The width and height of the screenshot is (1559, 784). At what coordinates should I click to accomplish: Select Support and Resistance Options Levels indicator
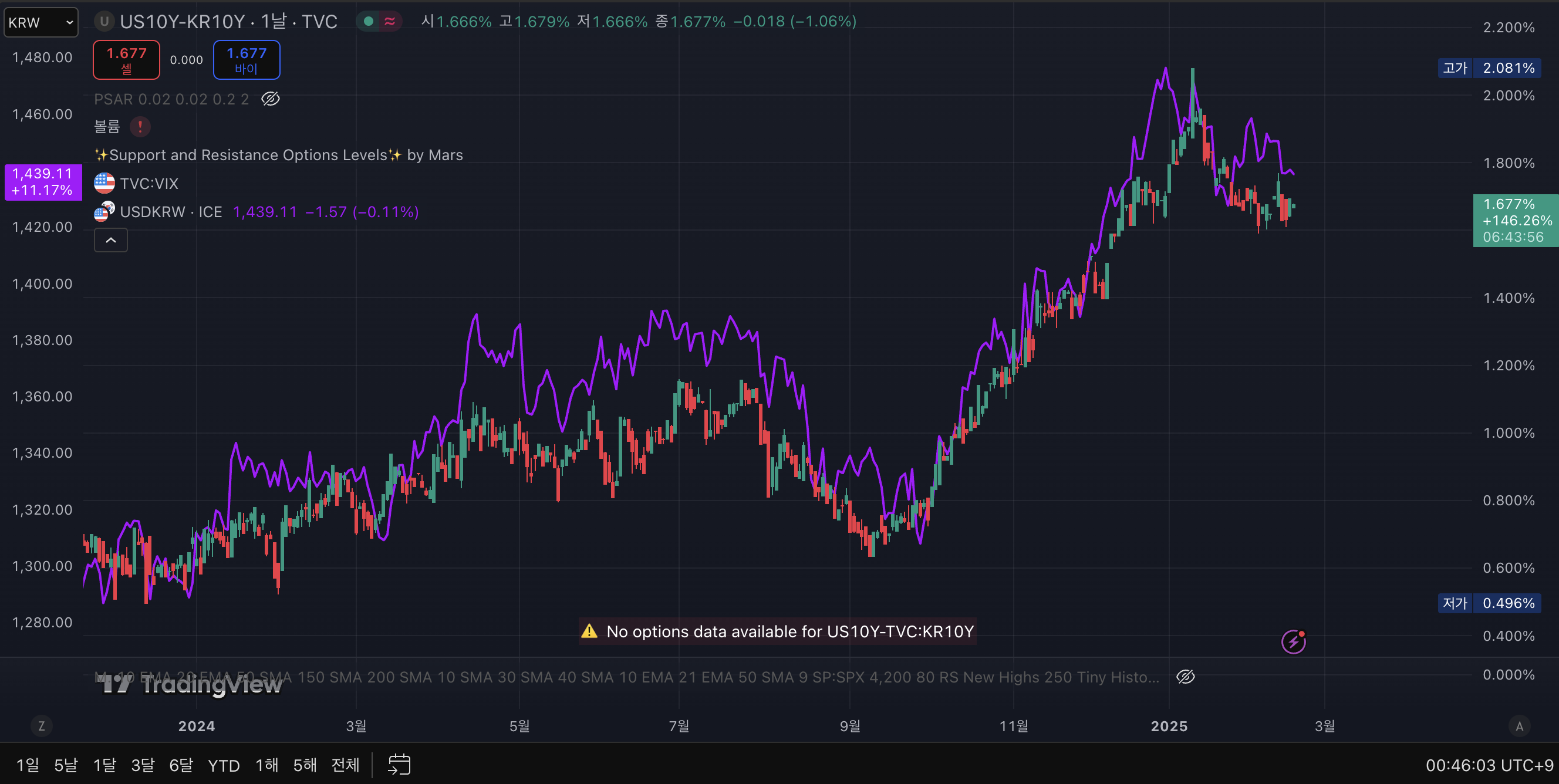(x=278, y=155)
